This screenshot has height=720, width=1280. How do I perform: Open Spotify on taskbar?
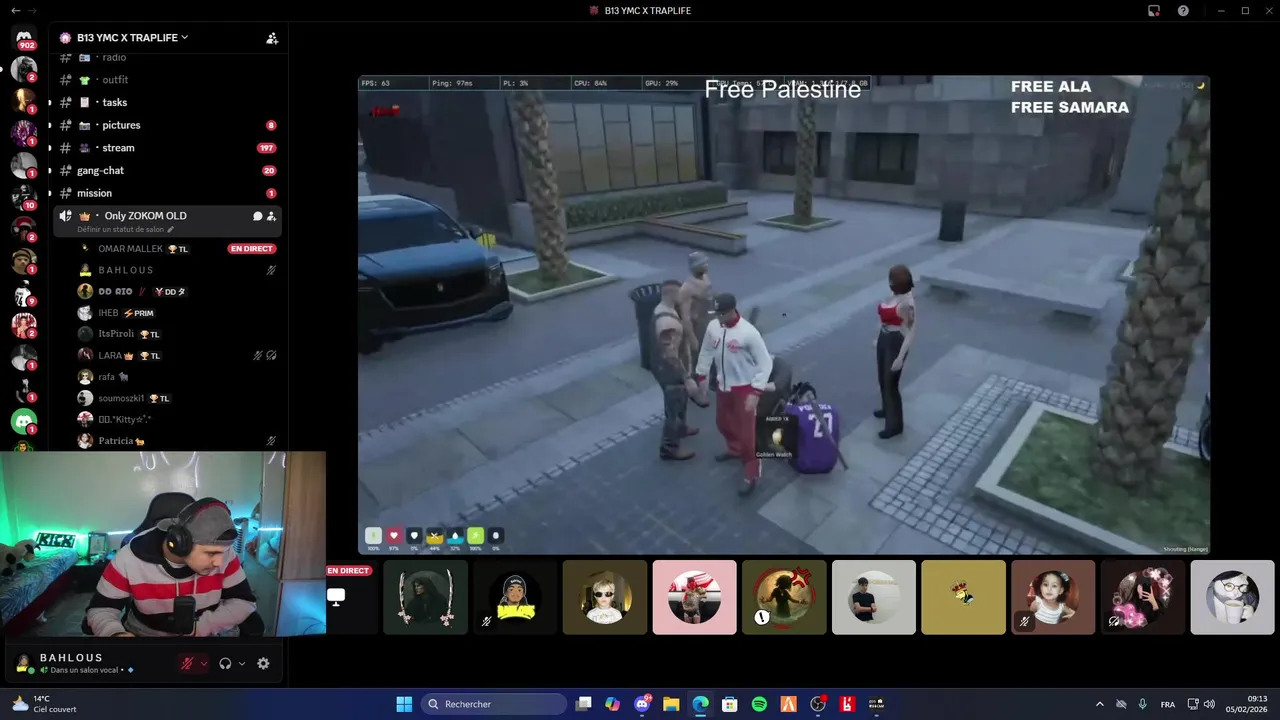click(759, 704)
